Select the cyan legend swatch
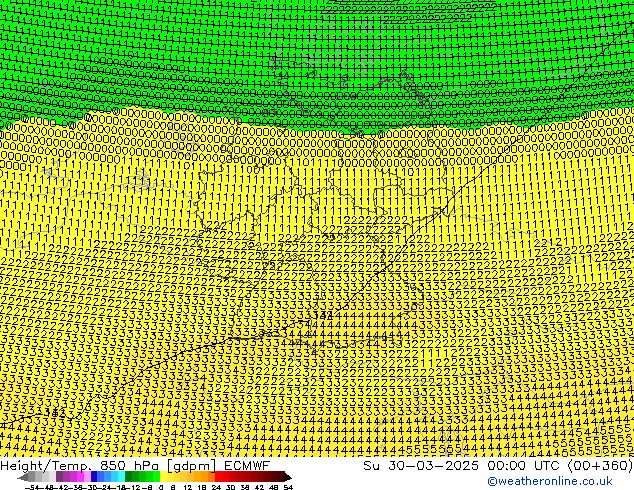Screen dimensions: 634x490 pos(122,476)
